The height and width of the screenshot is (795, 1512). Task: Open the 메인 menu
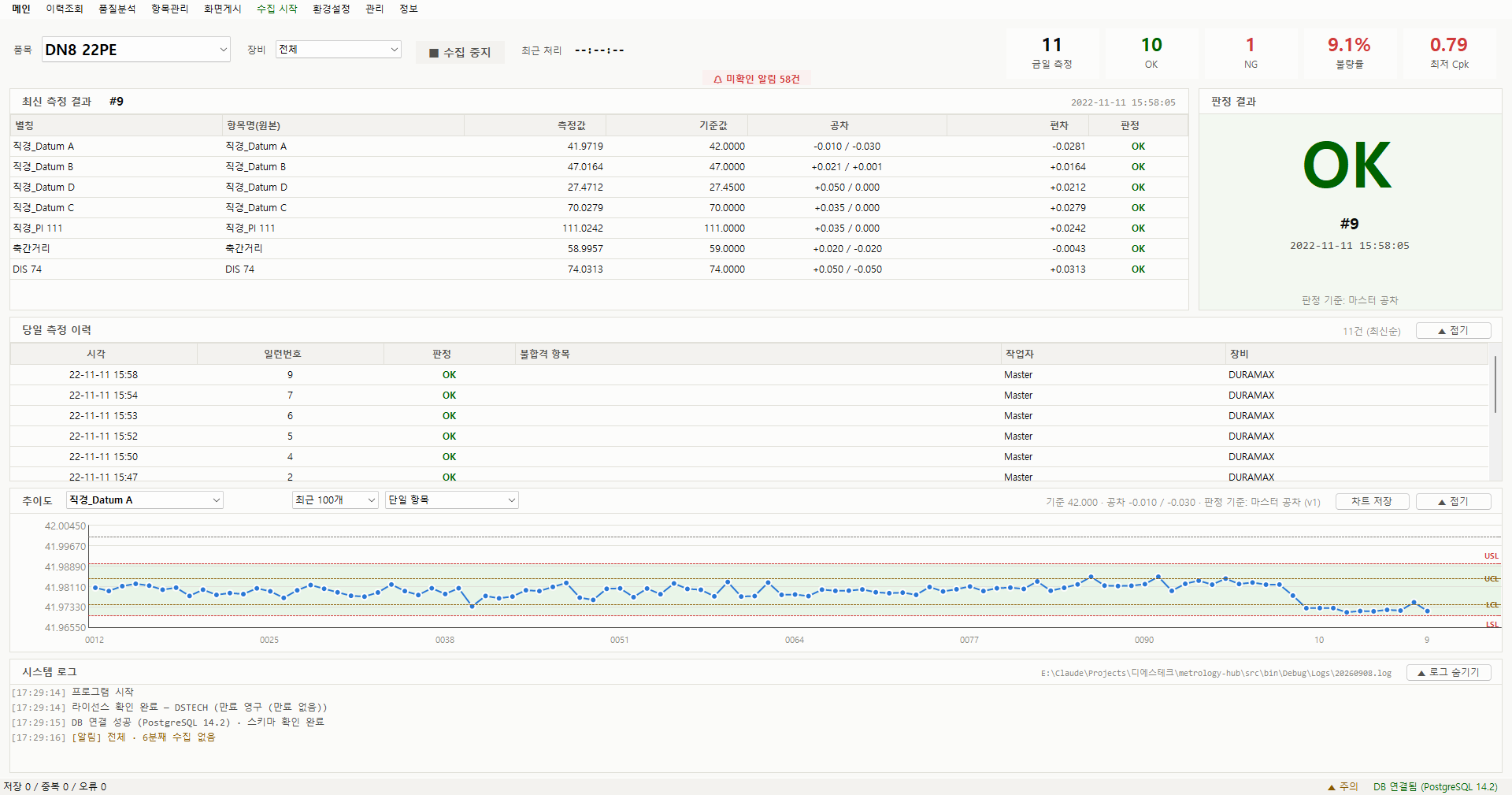click(21, 9)
